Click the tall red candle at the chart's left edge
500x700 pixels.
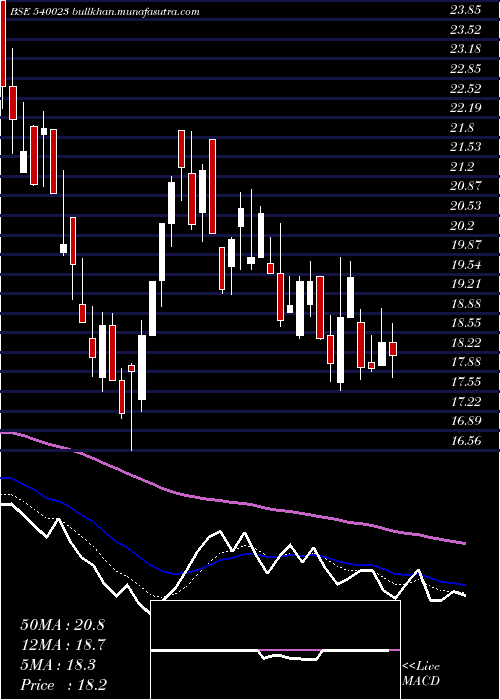tap(3, 43)
